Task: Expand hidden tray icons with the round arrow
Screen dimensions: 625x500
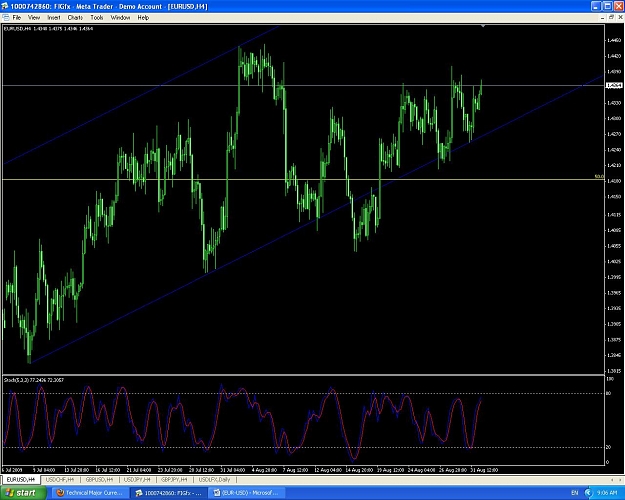Action: click(x=588, y=493)
